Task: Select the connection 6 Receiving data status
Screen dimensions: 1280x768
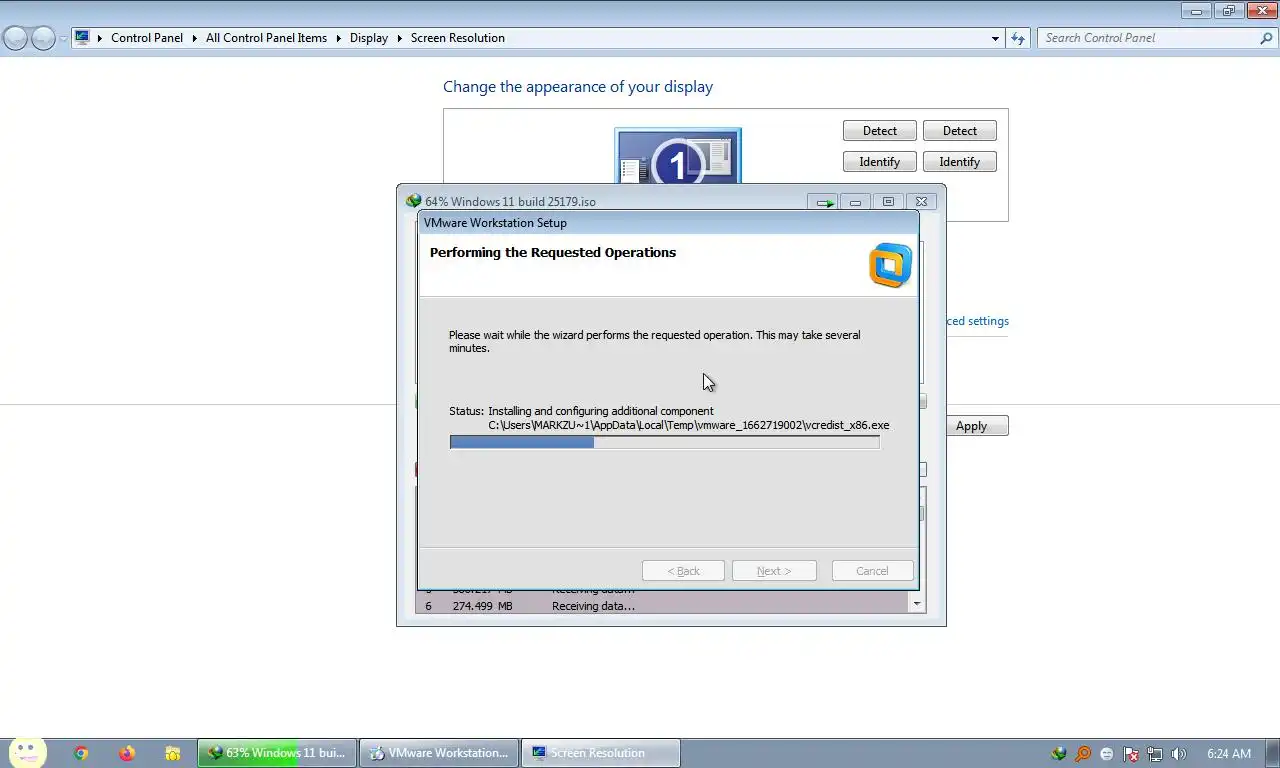Action: click(593, 606)
